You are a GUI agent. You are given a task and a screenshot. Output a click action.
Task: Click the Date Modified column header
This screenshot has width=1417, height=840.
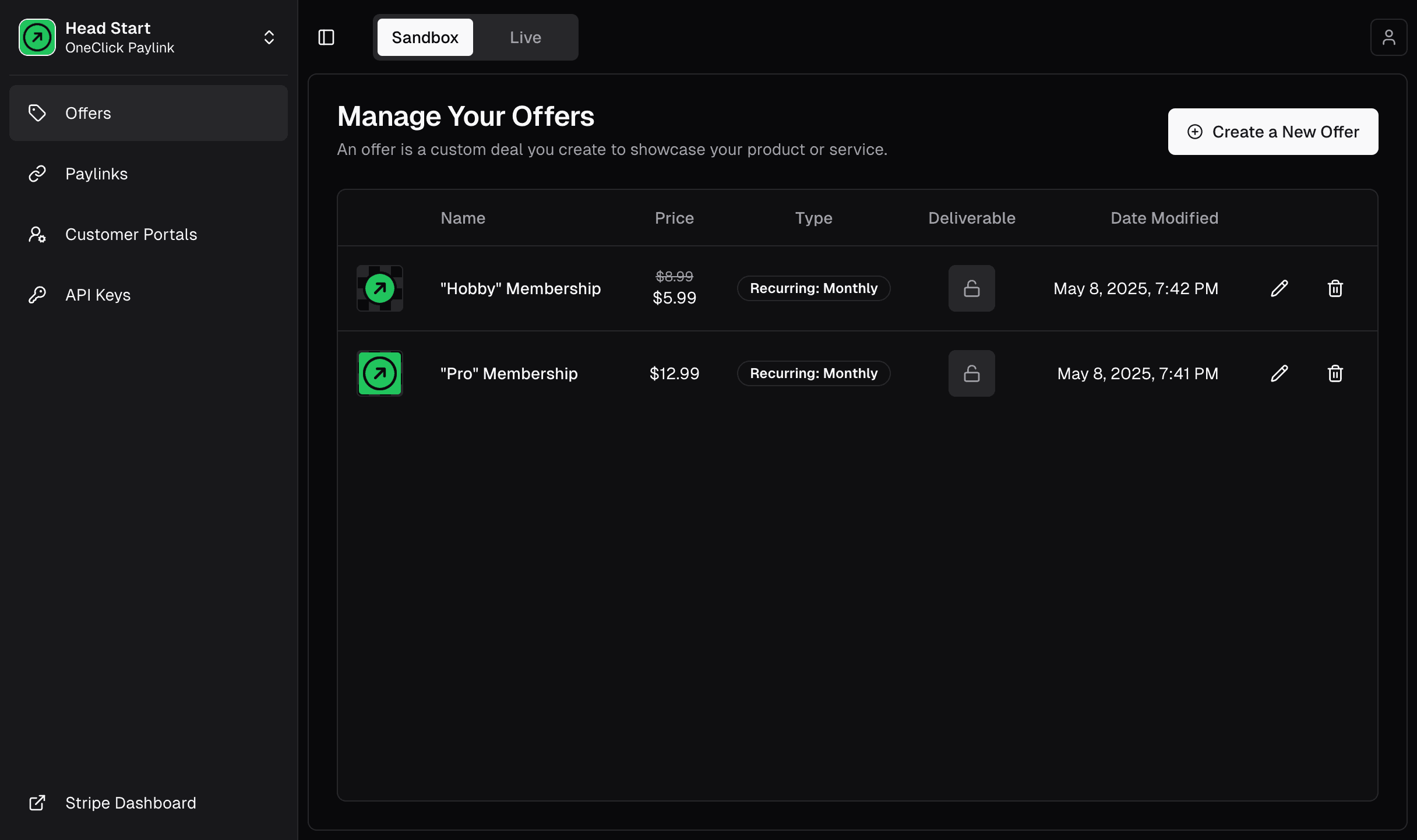(x=1165, y=218)
